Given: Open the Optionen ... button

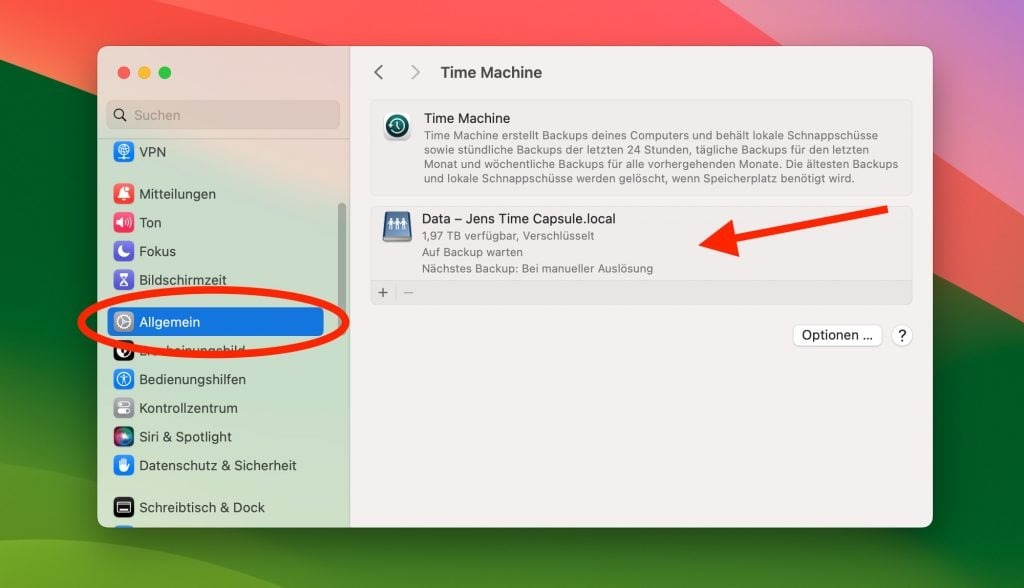Looking at the screenshot, I should coord(837,335).
